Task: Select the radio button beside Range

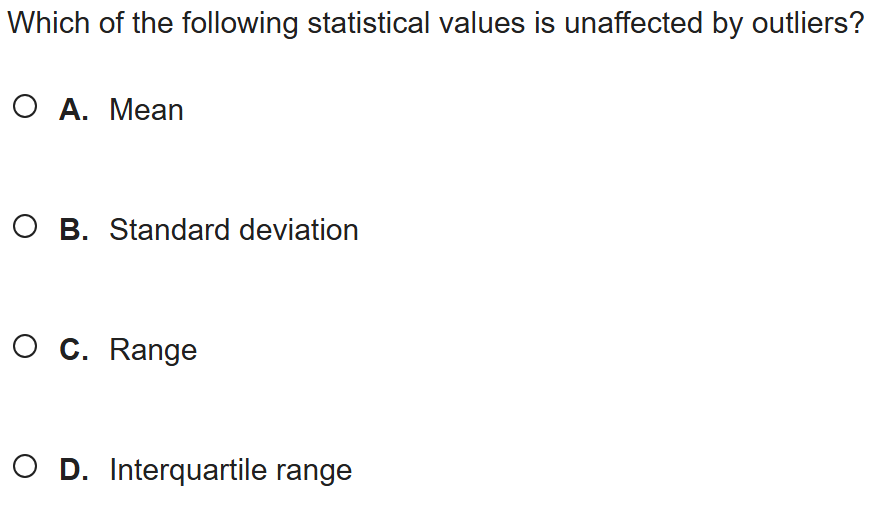Action: 27,348
